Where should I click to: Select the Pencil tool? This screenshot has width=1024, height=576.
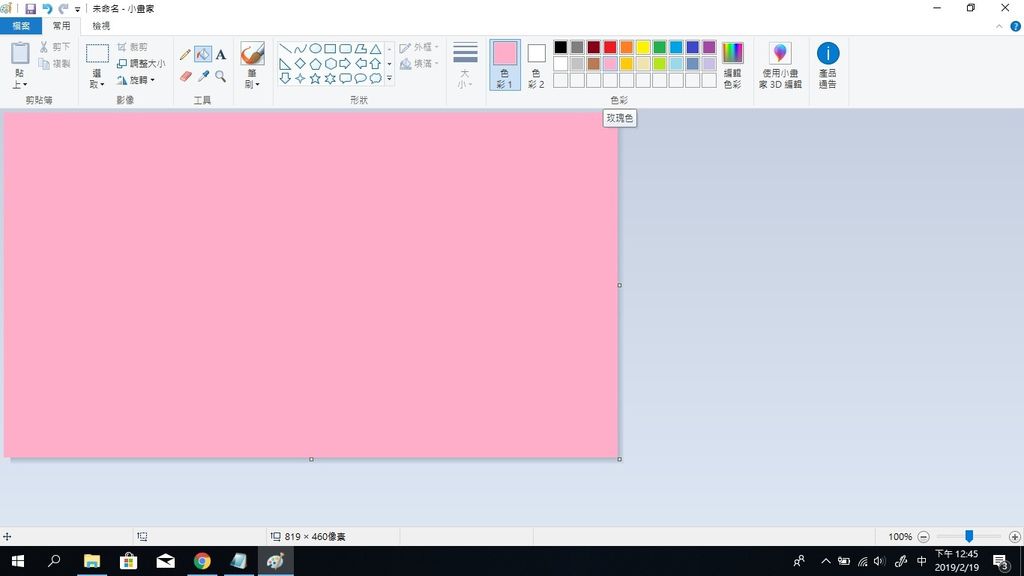coord(185,55)
